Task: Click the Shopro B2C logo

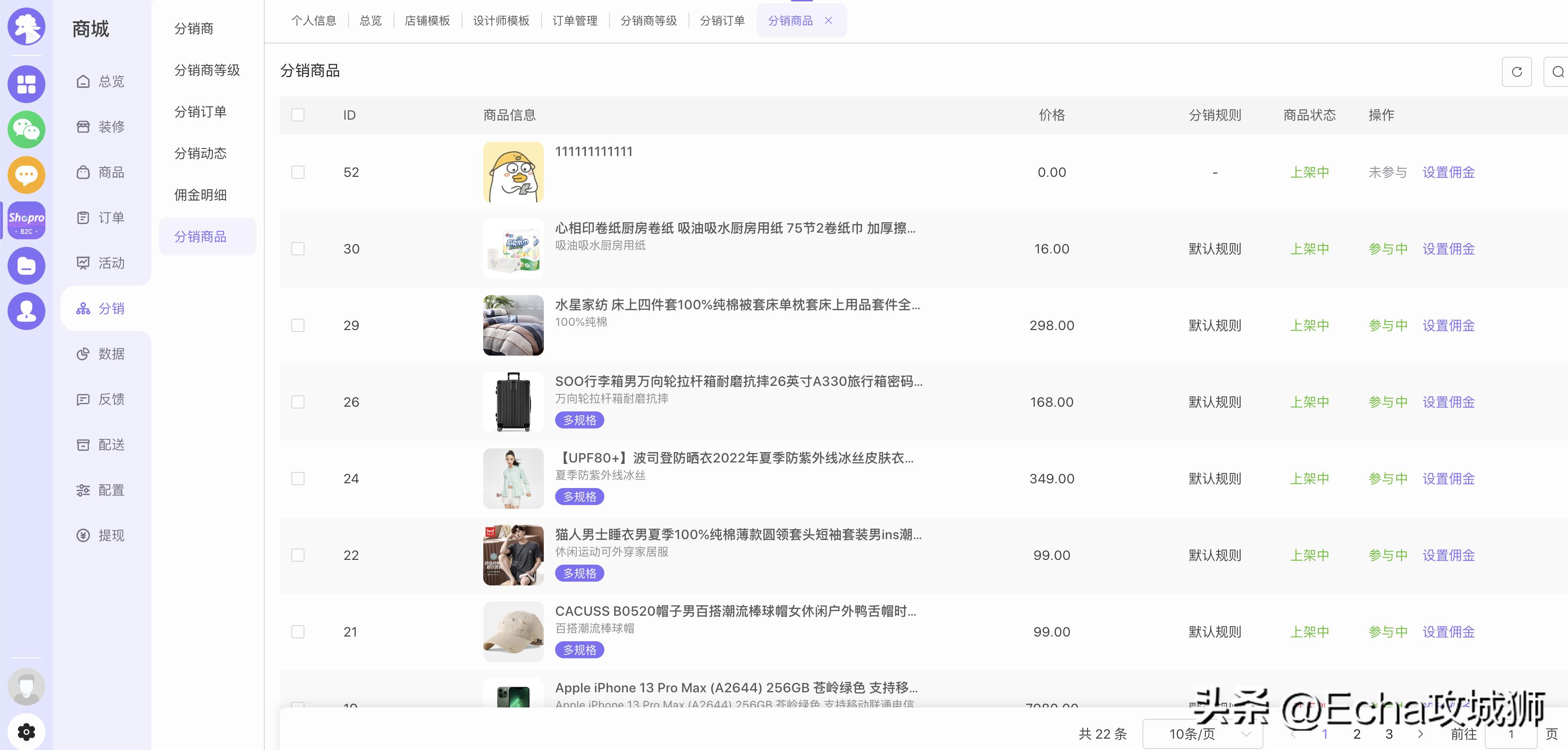Action: [x=26, y=220]
